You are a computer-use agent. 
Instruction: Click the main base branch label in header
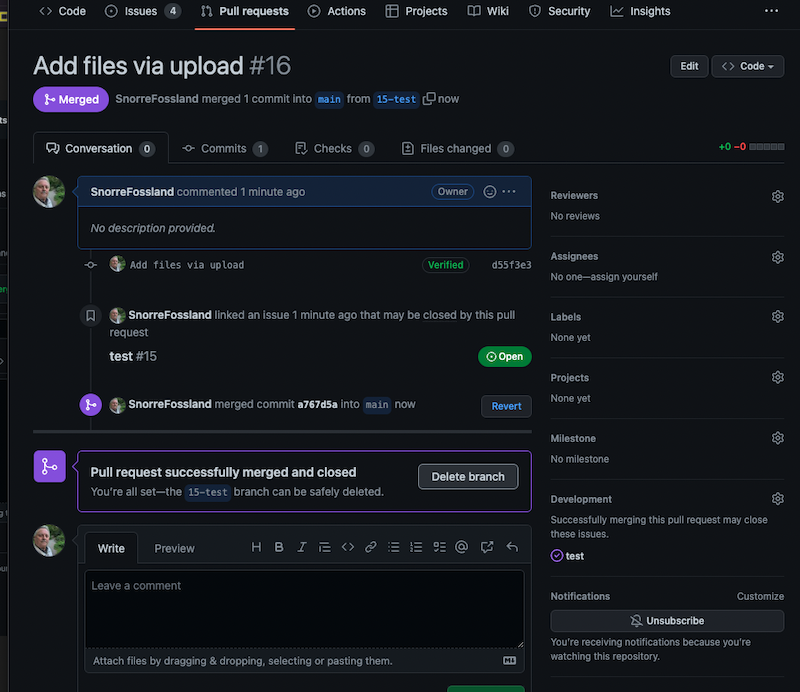pos(329,100)
